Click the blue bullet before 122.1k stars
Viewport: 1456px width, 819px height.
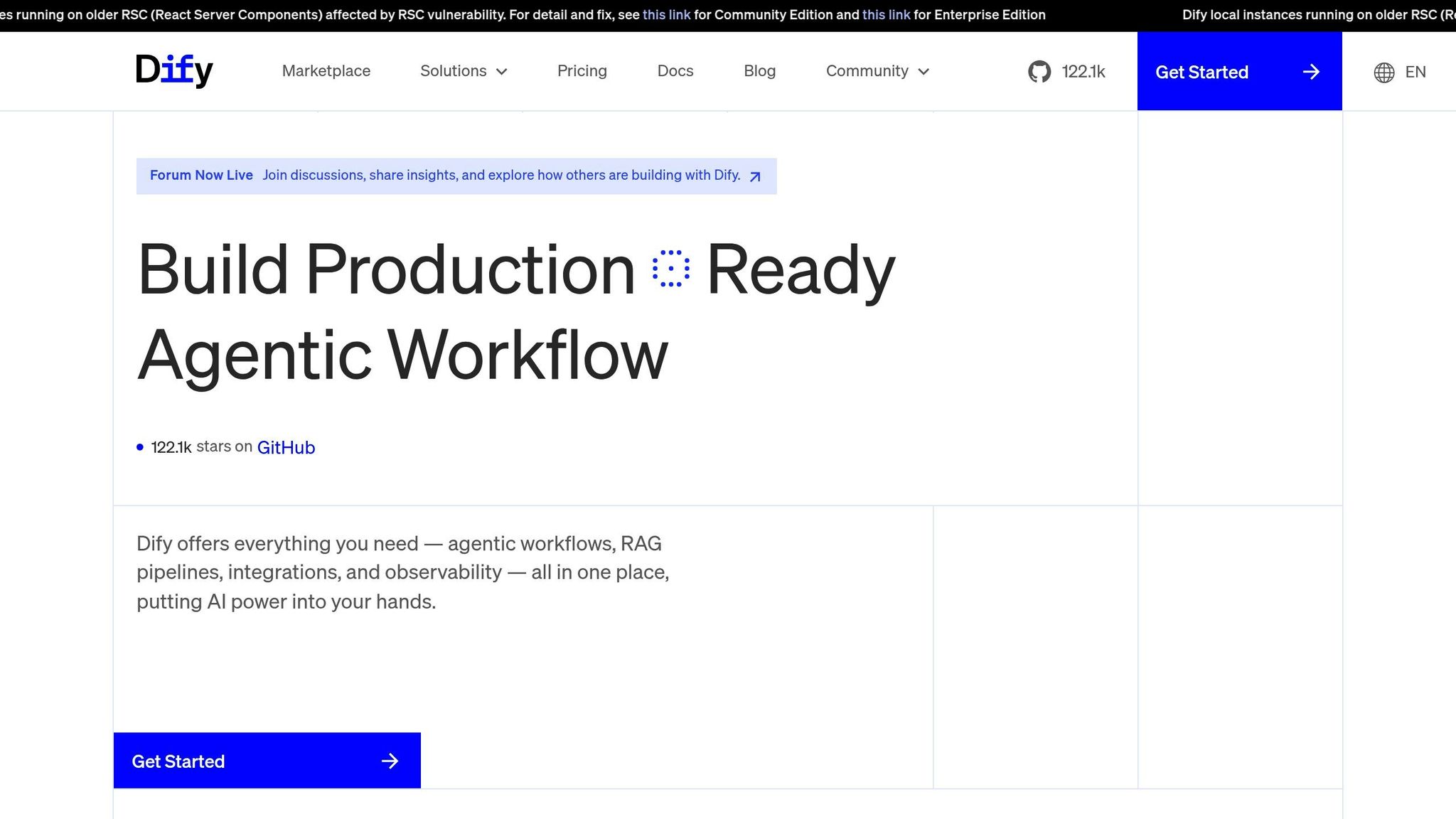140,447
